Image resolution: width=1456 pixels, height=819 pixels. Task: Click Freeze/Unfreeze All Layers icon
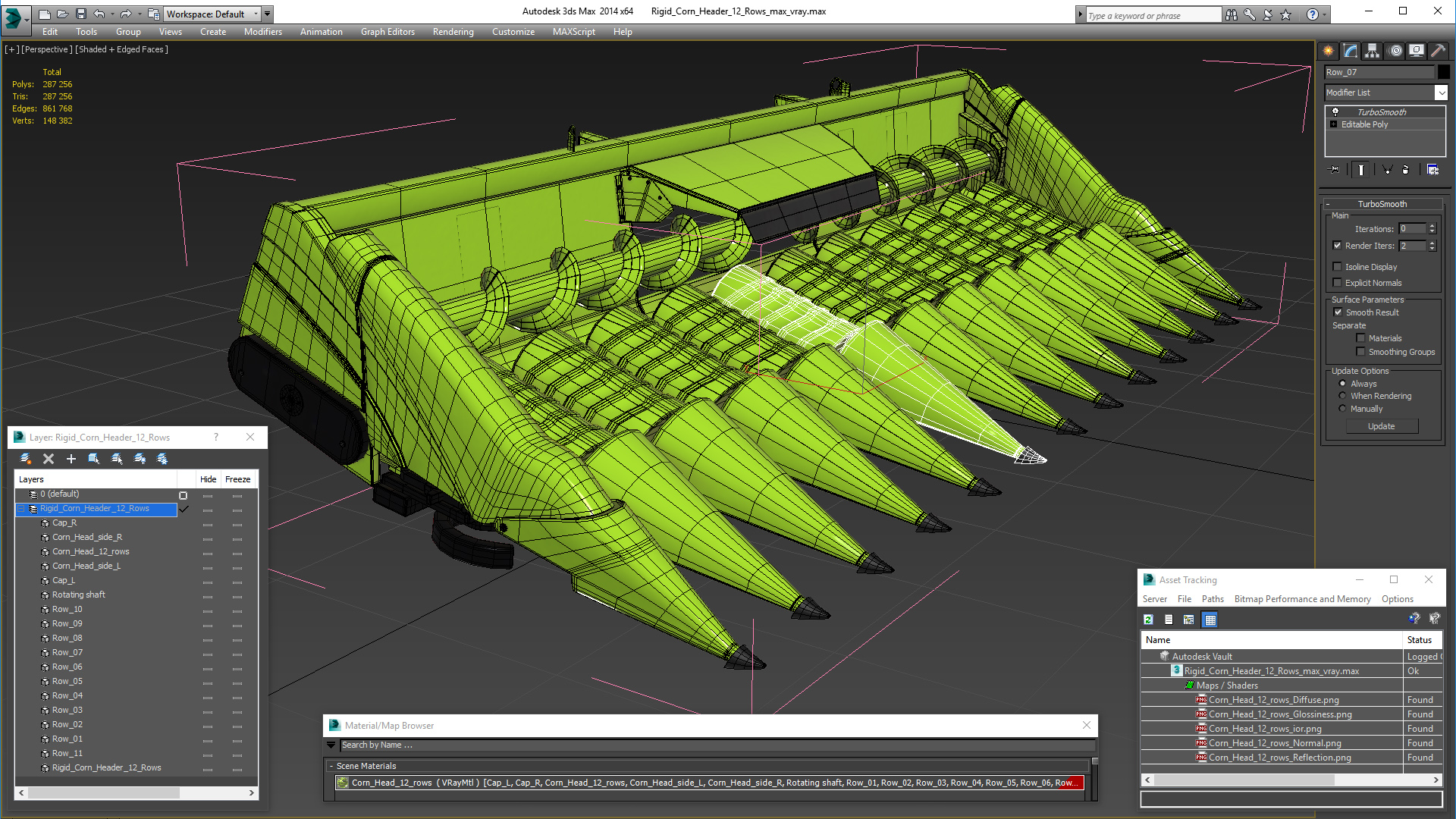pos(162,459)
